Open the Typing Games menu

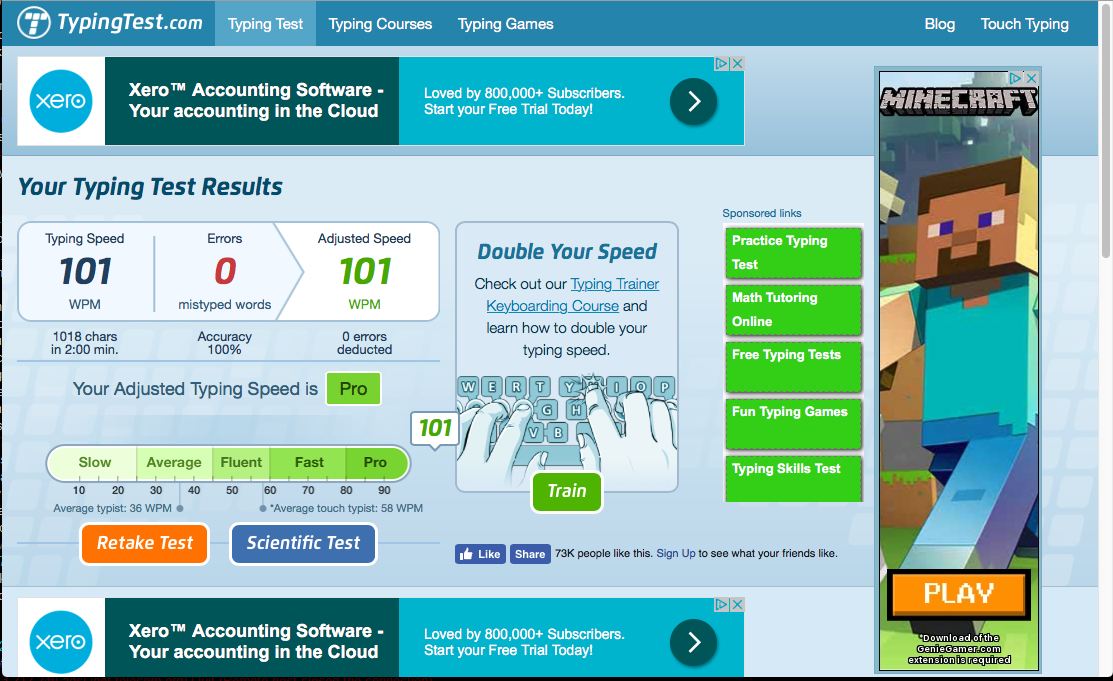point(505,23)
